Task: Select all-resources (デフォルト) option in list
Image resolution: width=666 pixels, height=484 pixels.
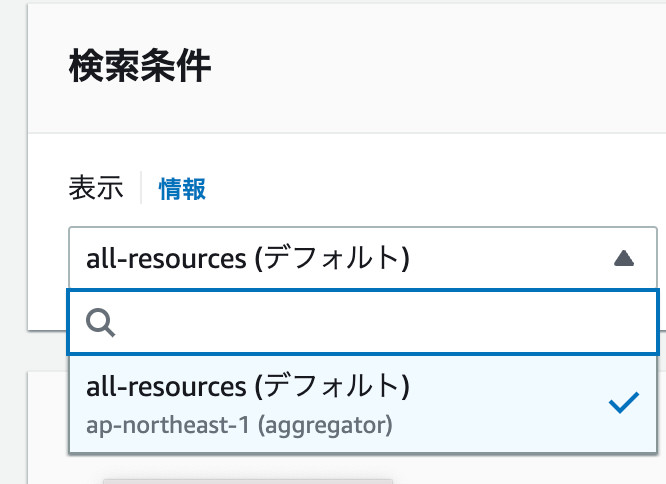Action: (363, 405)
